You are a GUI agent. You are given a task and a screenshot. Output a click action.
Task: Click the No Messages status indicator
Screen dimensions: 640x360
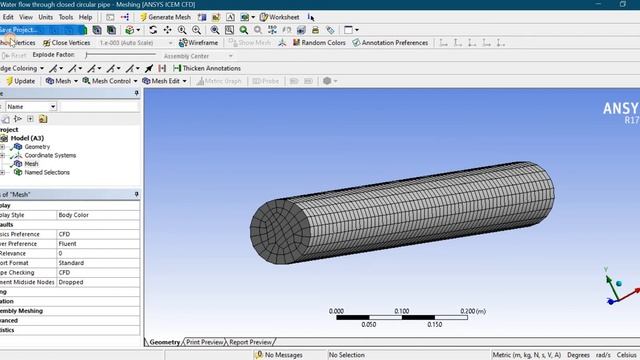click(279, 355)
